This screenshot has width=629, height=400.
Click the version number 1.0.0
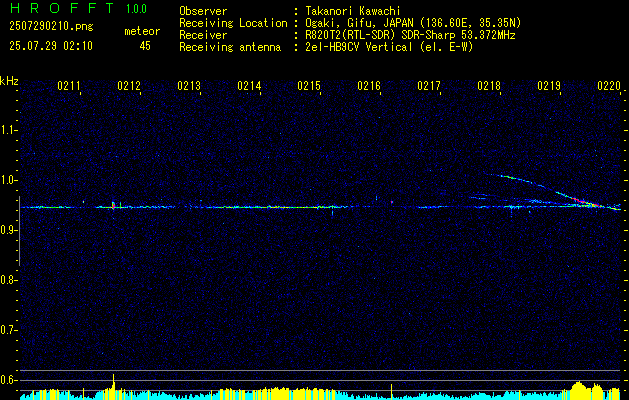(136, 9)
